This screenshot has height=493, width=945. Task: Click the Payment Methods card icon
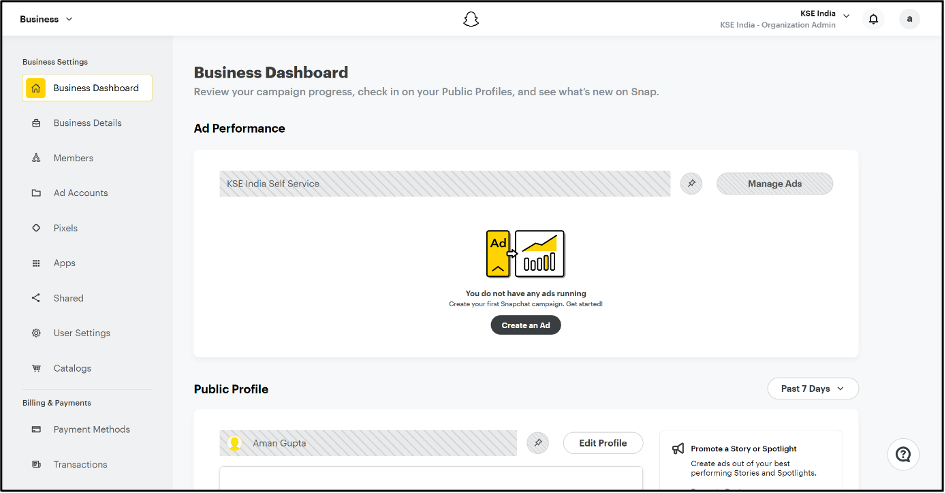[x=36, y=430]
